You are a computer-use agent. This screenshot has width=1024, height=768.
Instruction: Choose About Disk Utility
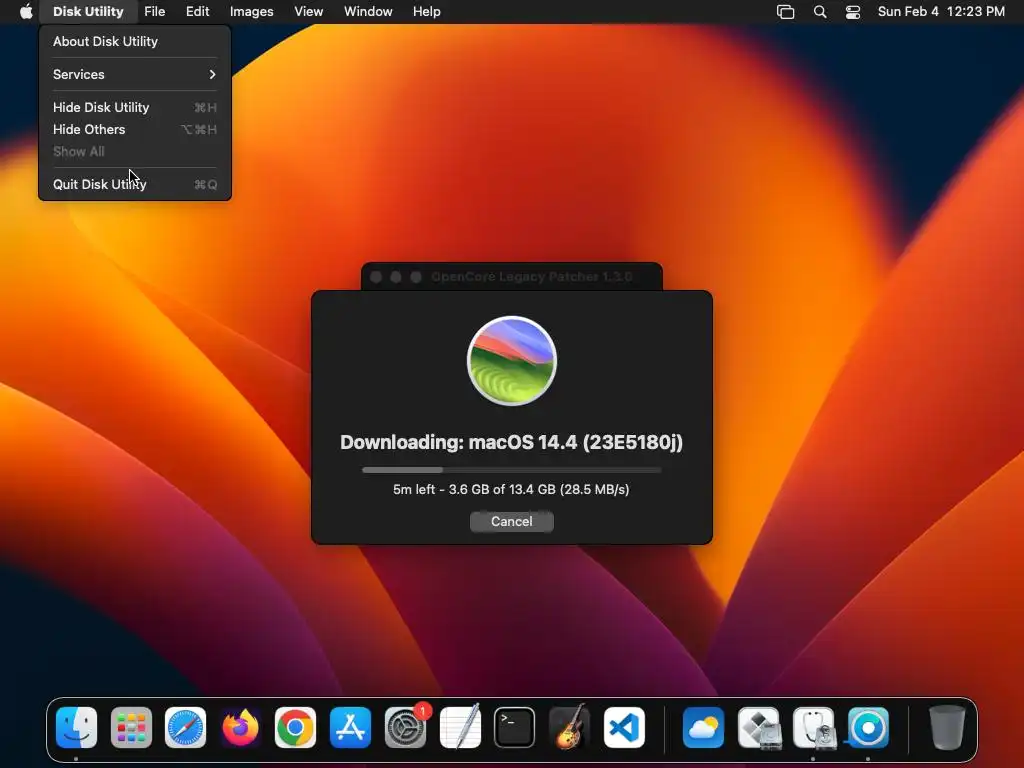tap(135, 41)
